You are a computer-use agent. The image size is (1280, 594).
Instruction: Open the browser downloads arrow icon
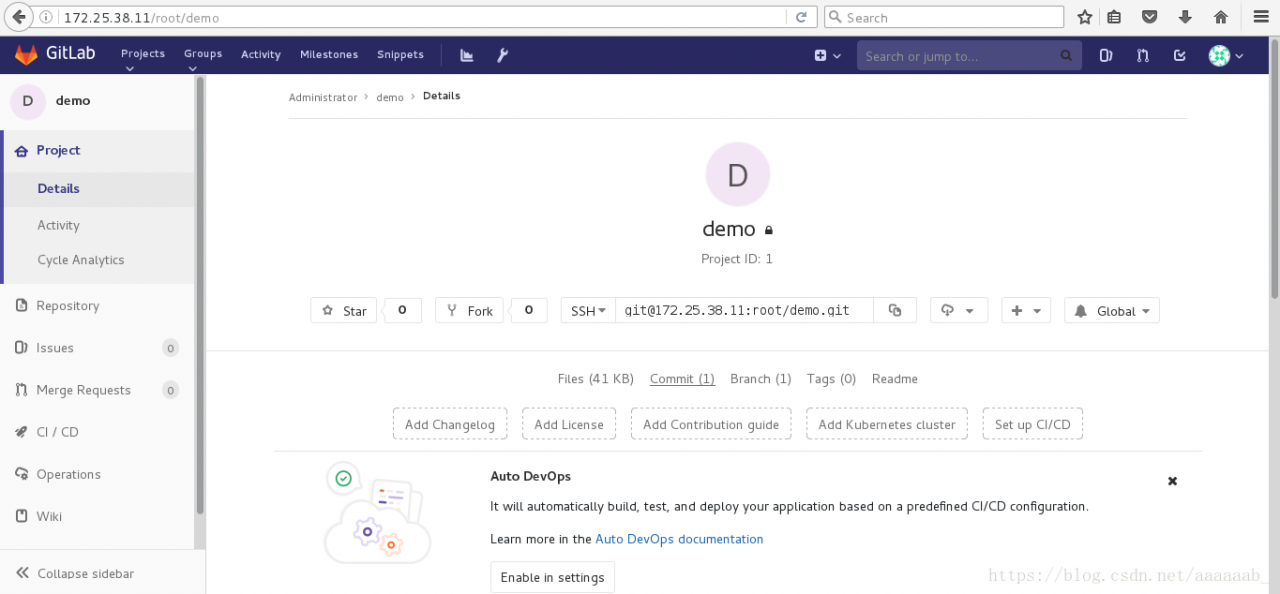pos(1185,17)
